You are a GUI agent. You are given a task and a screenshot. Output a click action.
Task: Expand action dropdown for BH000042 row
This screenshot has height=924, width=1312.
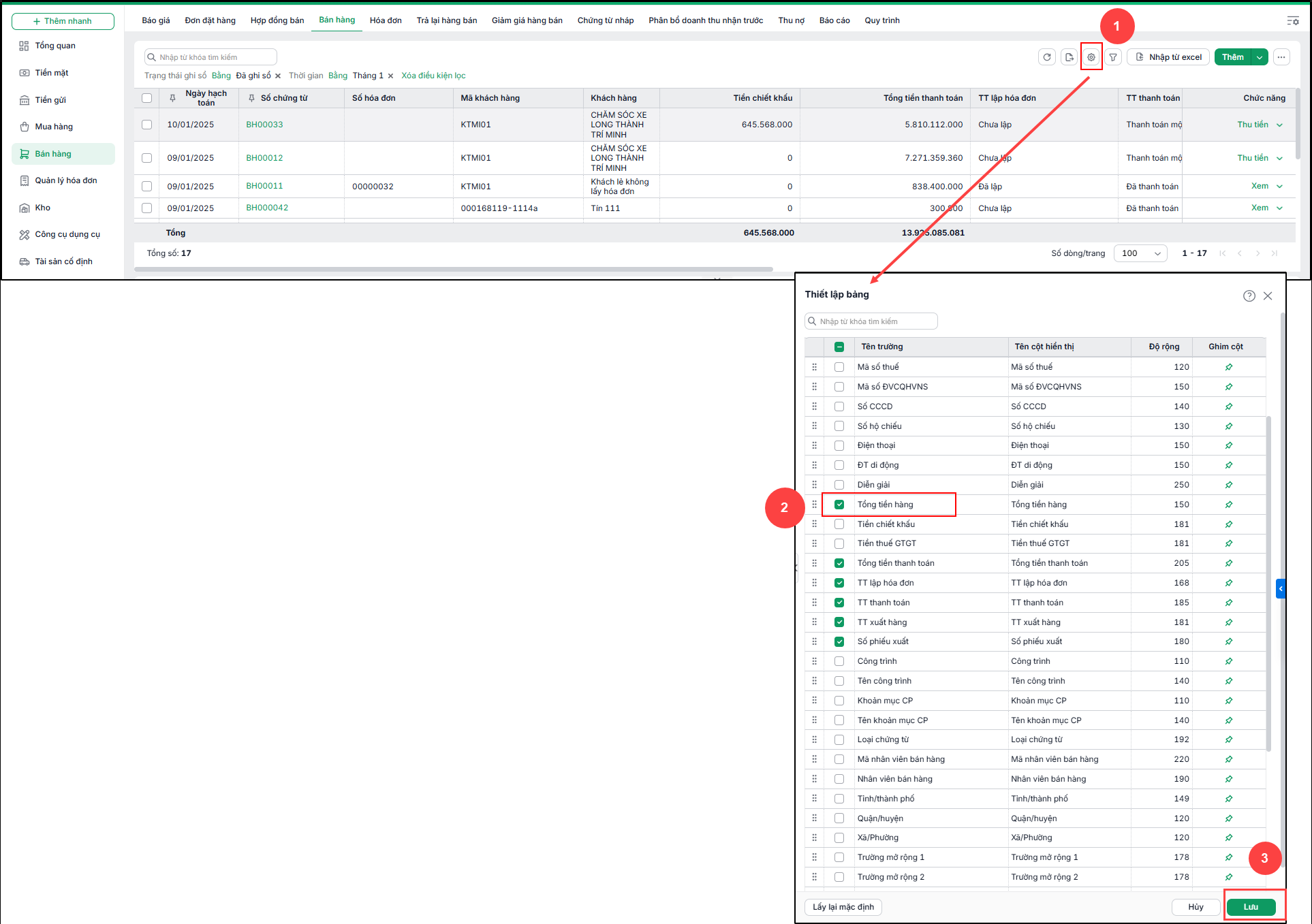(x=1279, y=208)
